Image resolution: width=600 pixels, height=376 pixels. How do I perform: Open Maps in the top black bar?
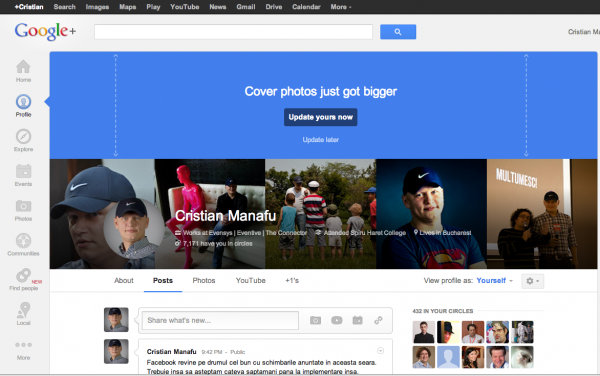127,7
